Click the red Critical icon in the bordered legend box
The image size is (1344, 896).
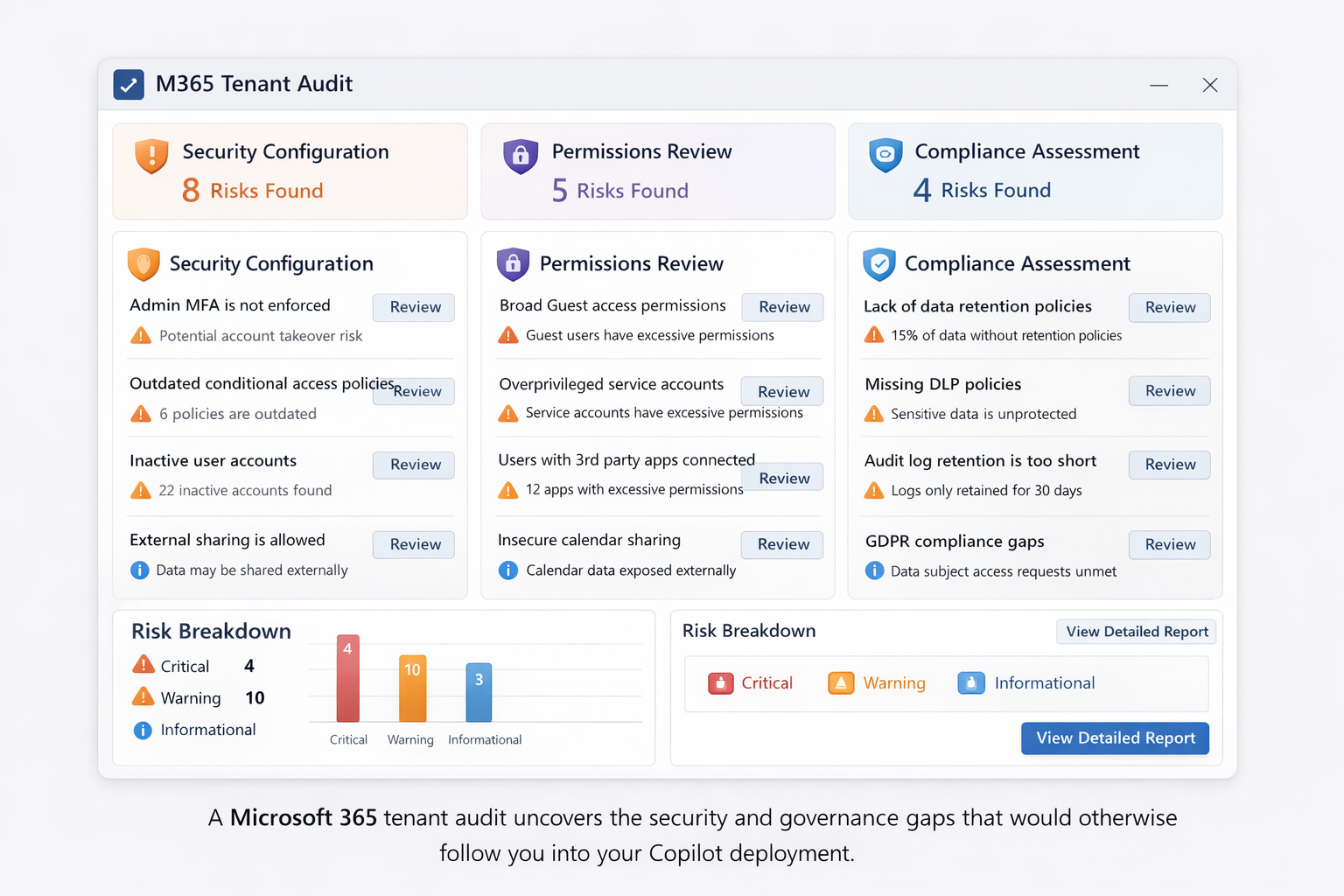pyautogui.click(x=721, y=683)
